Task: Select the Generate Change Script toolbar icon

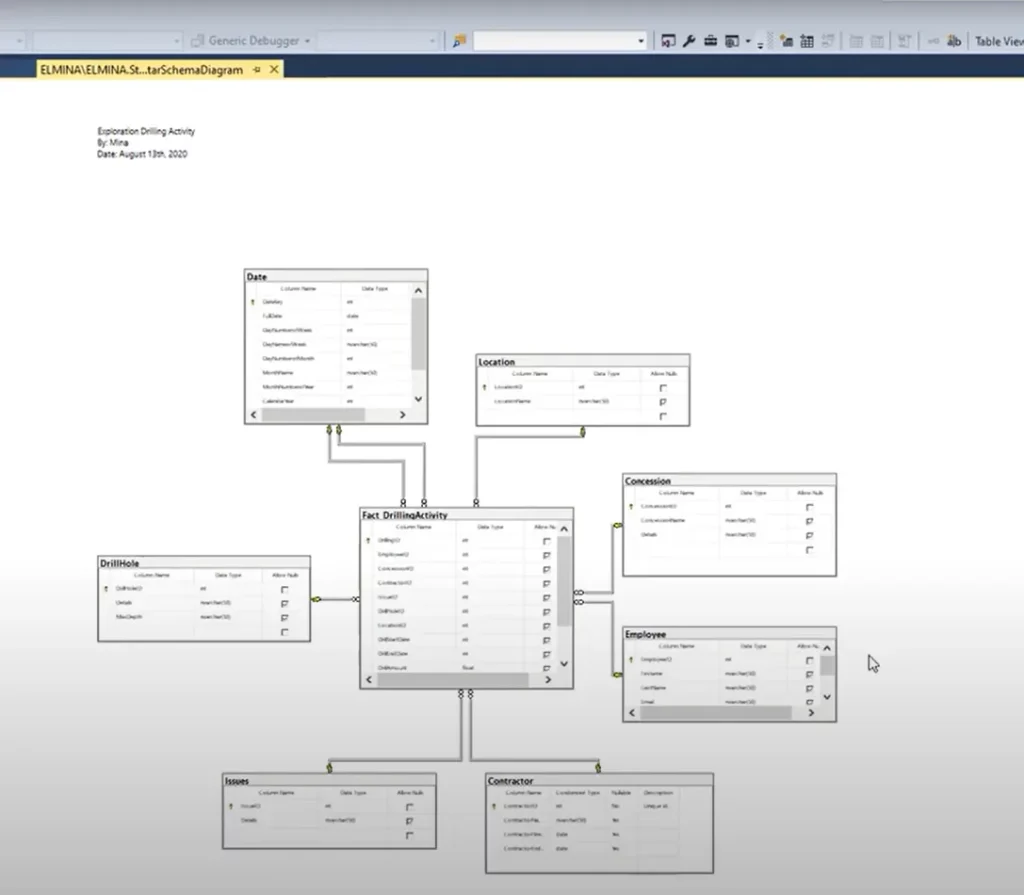Action: 668,41
